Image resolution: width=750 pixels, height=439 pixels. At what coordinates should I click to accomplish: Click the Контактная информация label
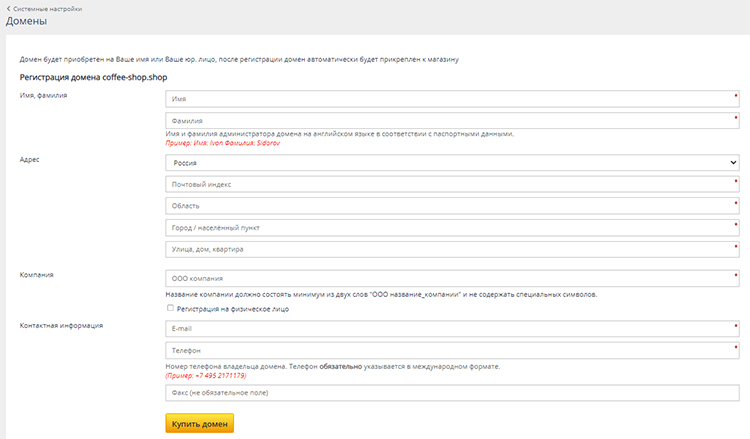62,325
